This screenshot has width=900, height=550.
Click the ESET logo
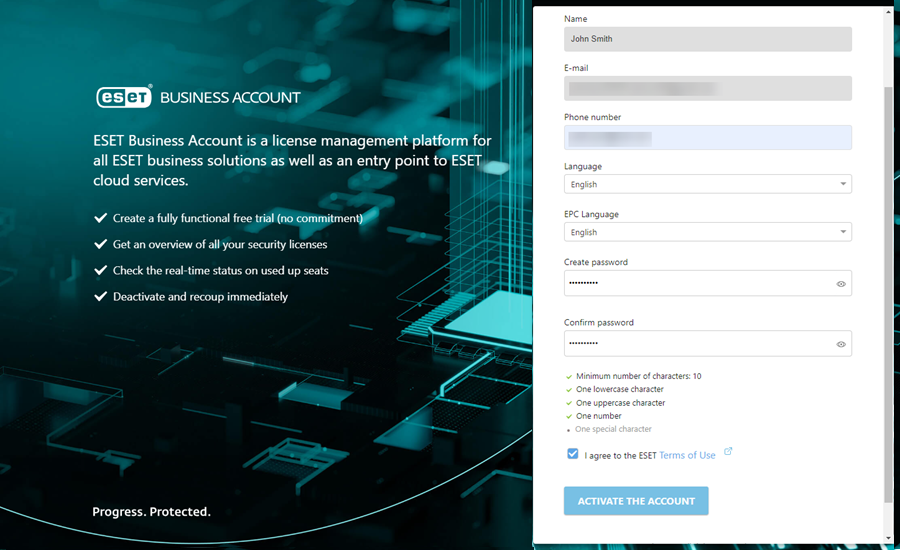124,97
